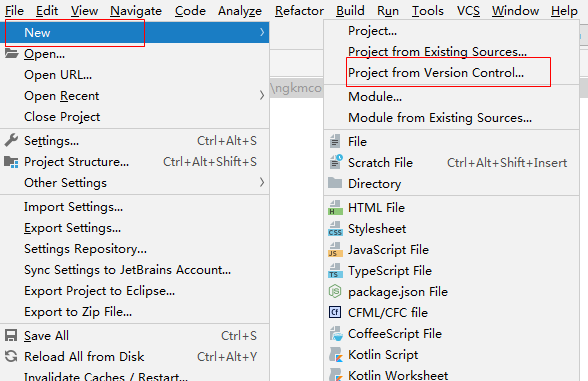
Task: Select Module from Existing Sources
Action: click(x=440, y=118)
